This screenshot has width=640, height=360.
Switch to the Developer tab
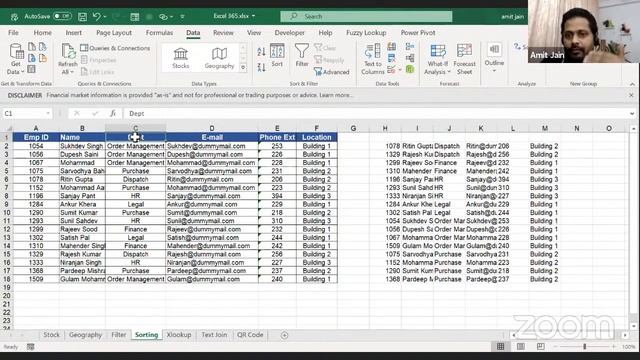[x=289, y=33]
